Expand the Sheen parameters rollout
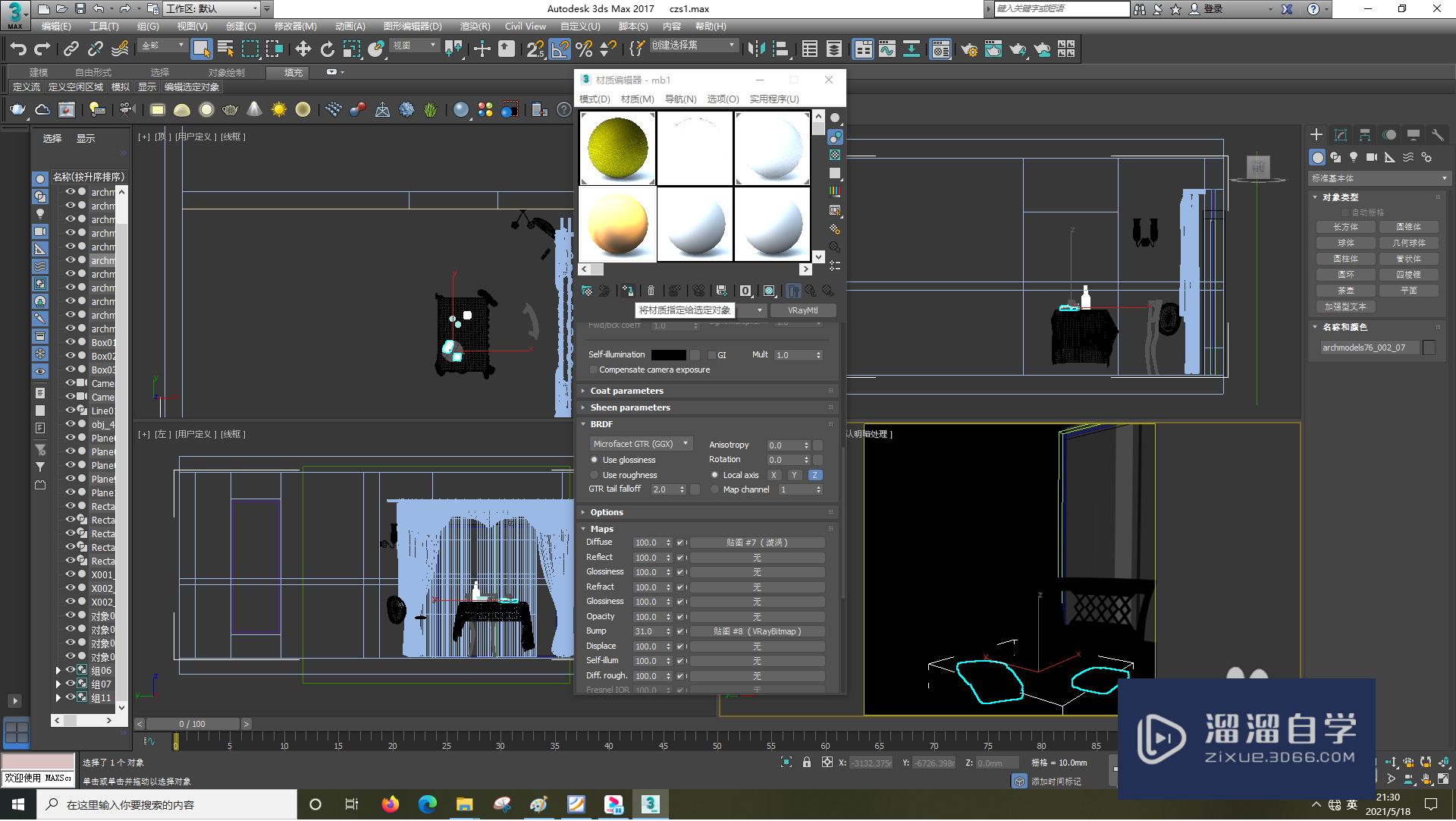 (630, 407)
